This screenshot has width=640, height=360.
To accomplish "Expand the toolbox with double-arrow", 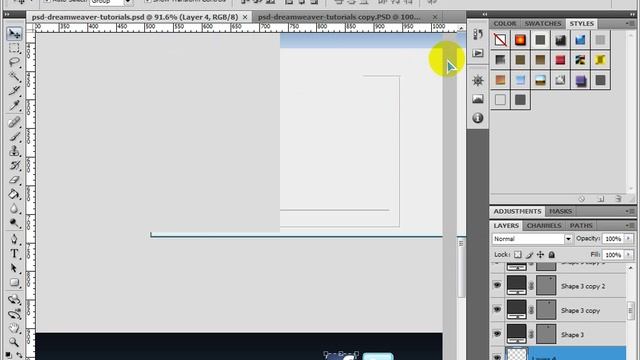I will point(7,14).
